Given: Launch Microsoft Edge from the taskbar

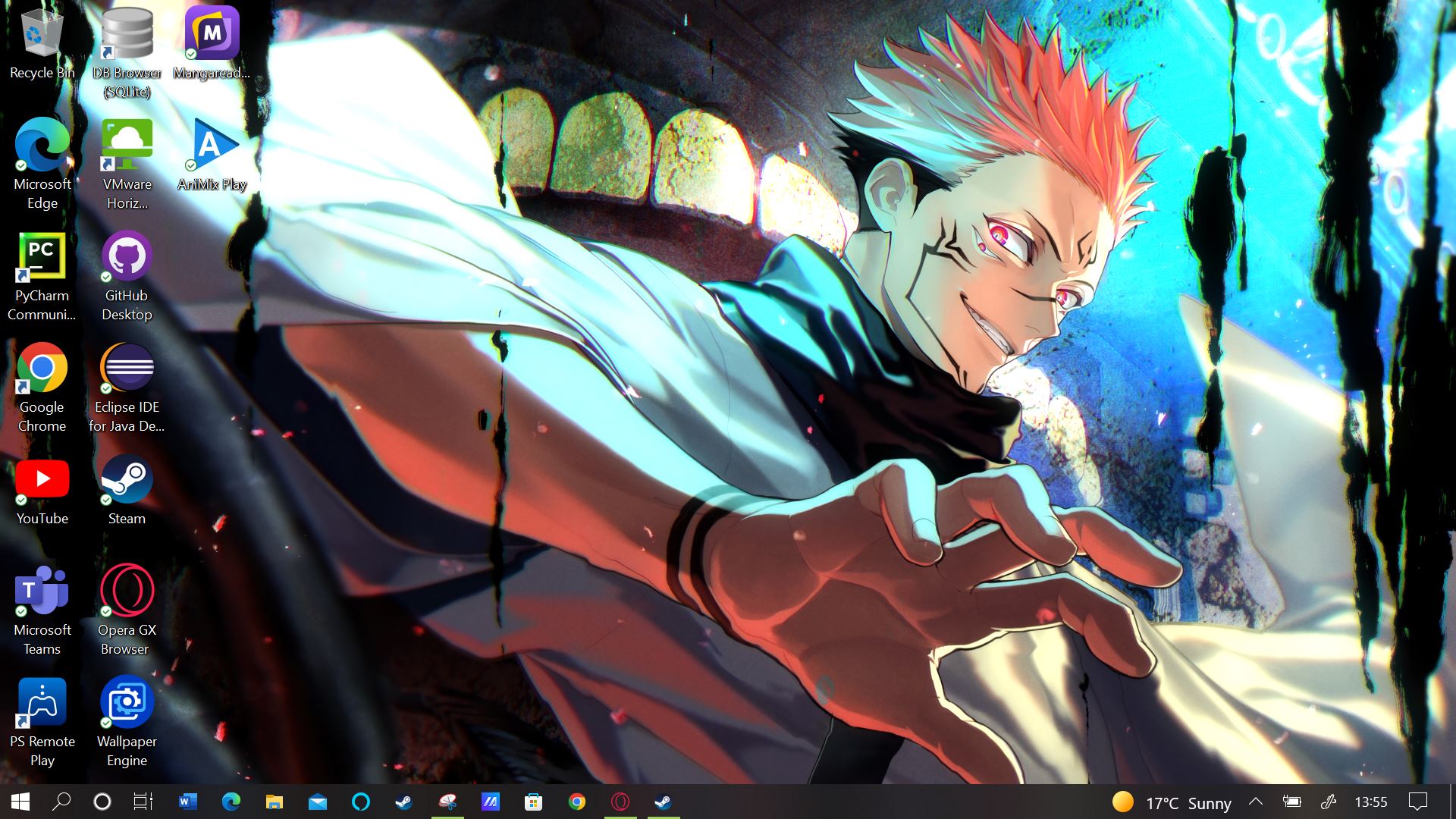Looking at the screenshot, I should pos(231,802).
